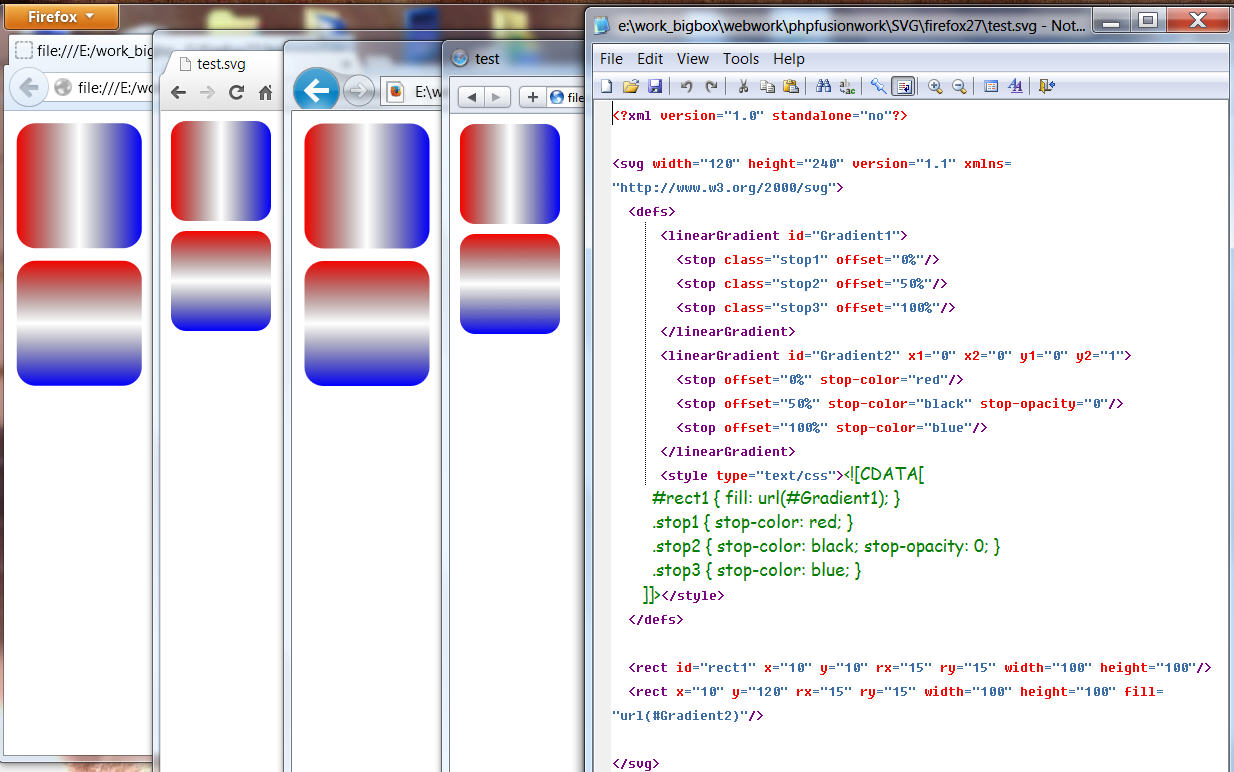Click Chrome's home button
1234x772 pixels.
(x=266, y=93)
